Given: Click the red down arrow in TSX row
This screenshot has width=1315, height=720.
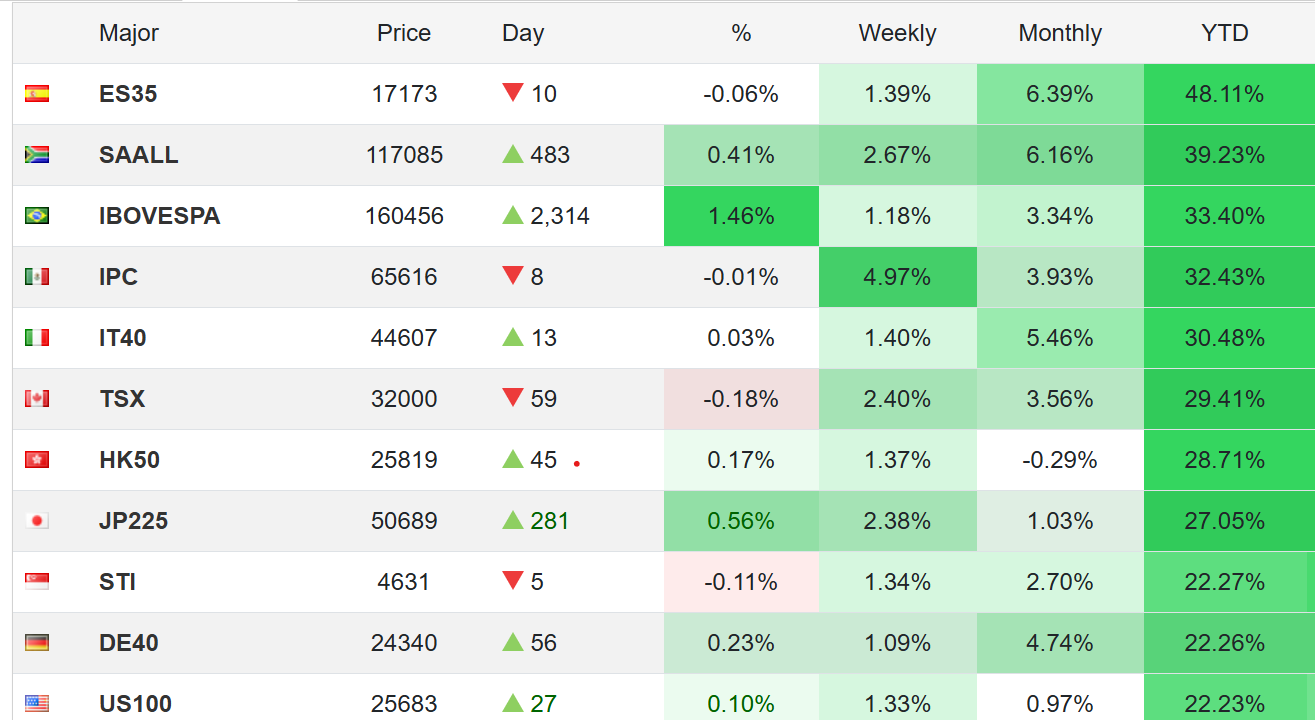Looking at the screenshot, I should coord(513,398).
